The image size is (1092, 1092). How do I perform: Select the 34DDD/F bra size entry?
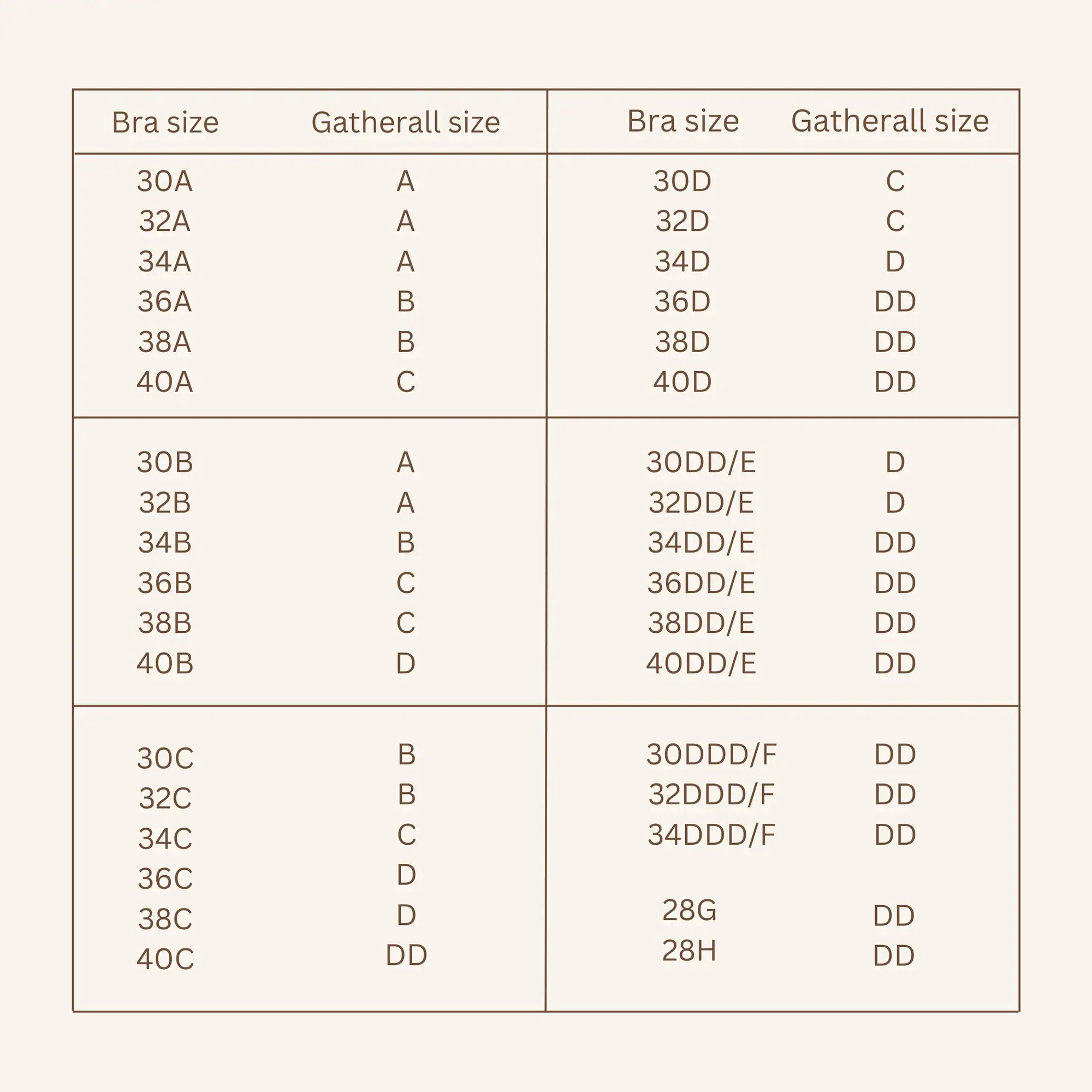[711, 835]
